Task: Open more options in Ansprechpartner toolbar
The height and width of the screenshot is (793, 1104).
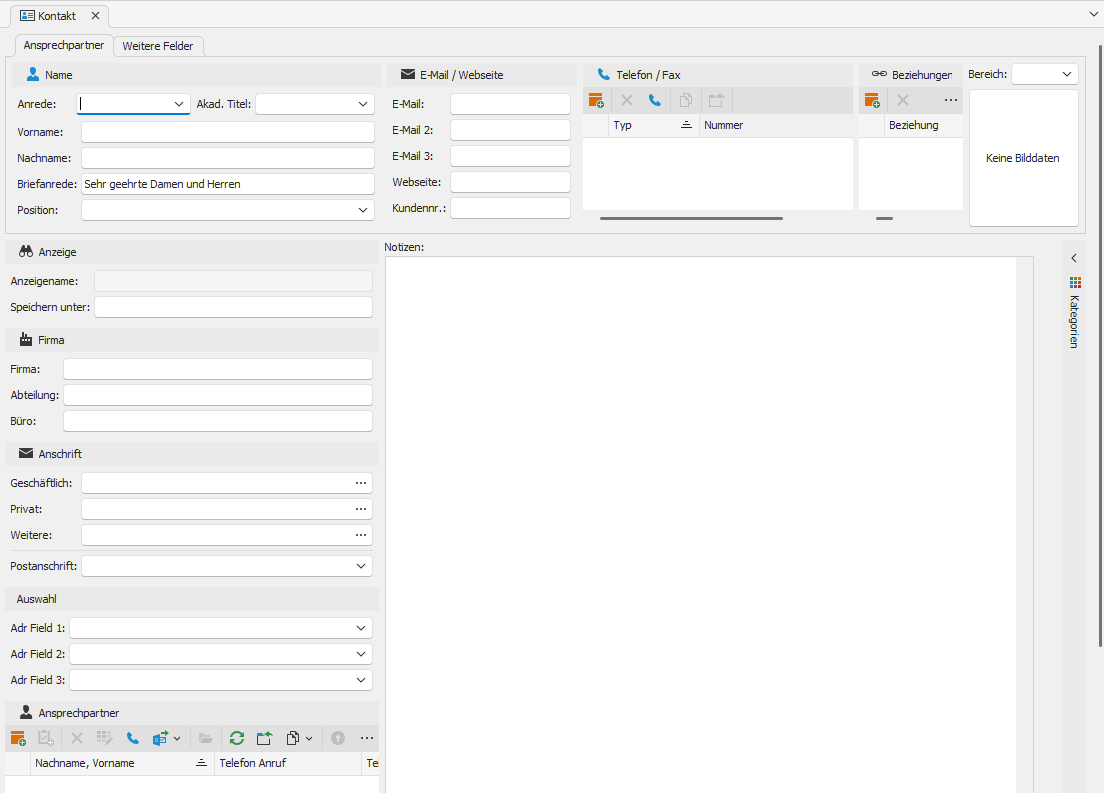Action: [367, 739]
